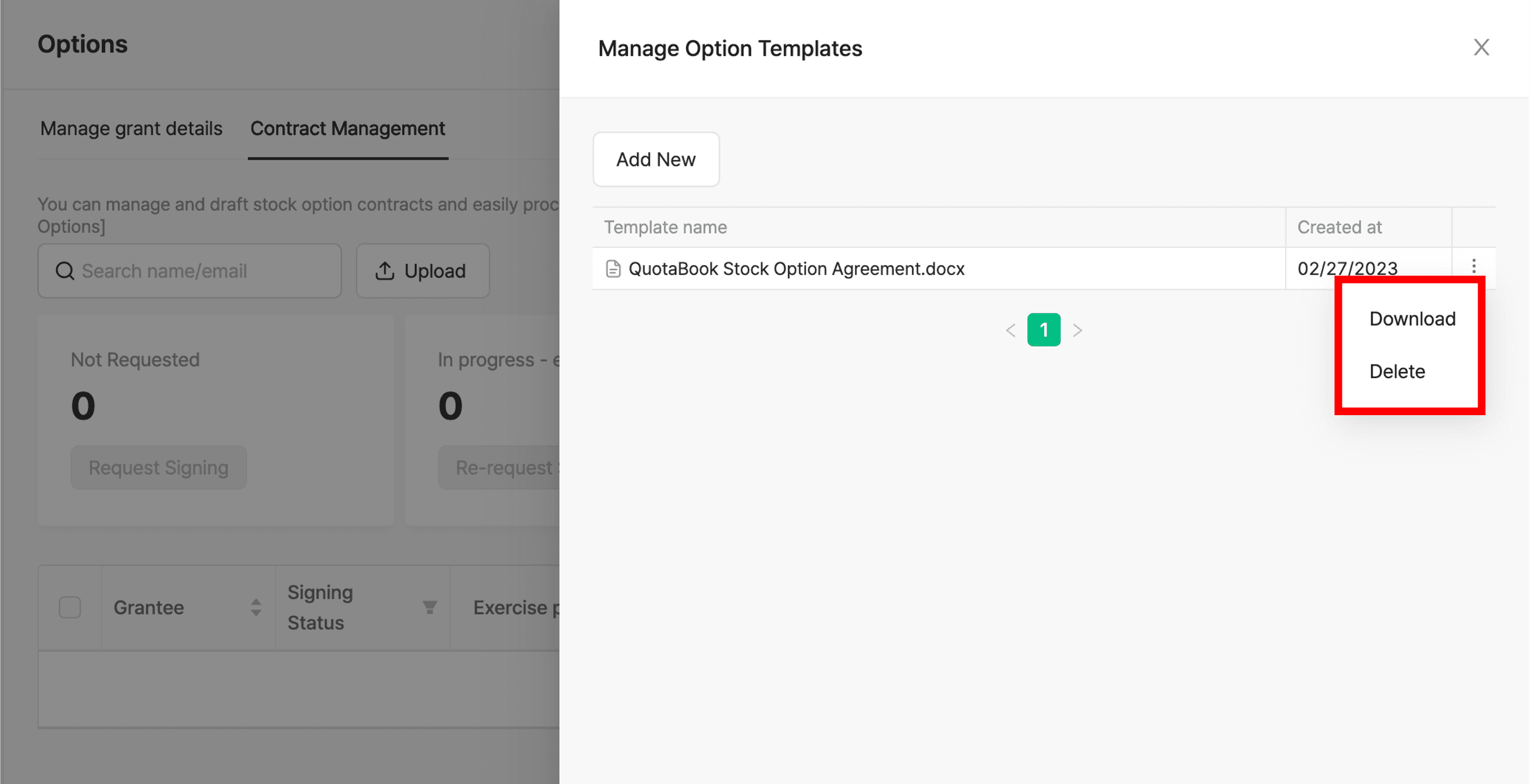Click the Request Signing button
The width and height of the screenshot is (1531, 784).
tap(158, 467)
